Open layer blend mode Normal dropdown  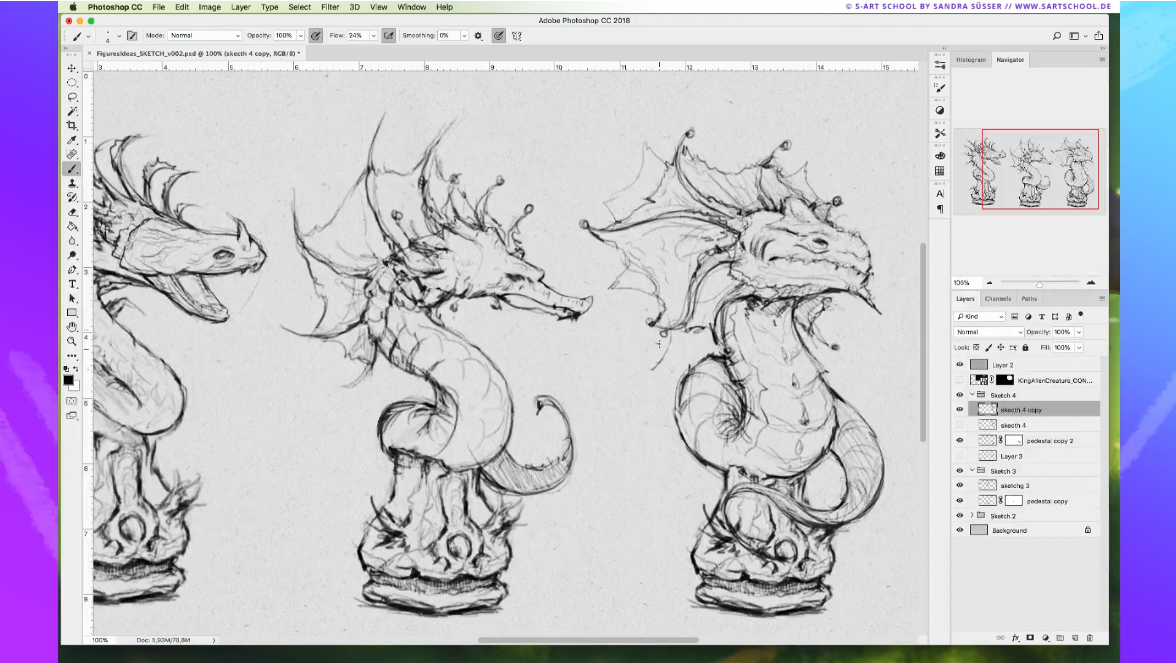coord(988,332)
